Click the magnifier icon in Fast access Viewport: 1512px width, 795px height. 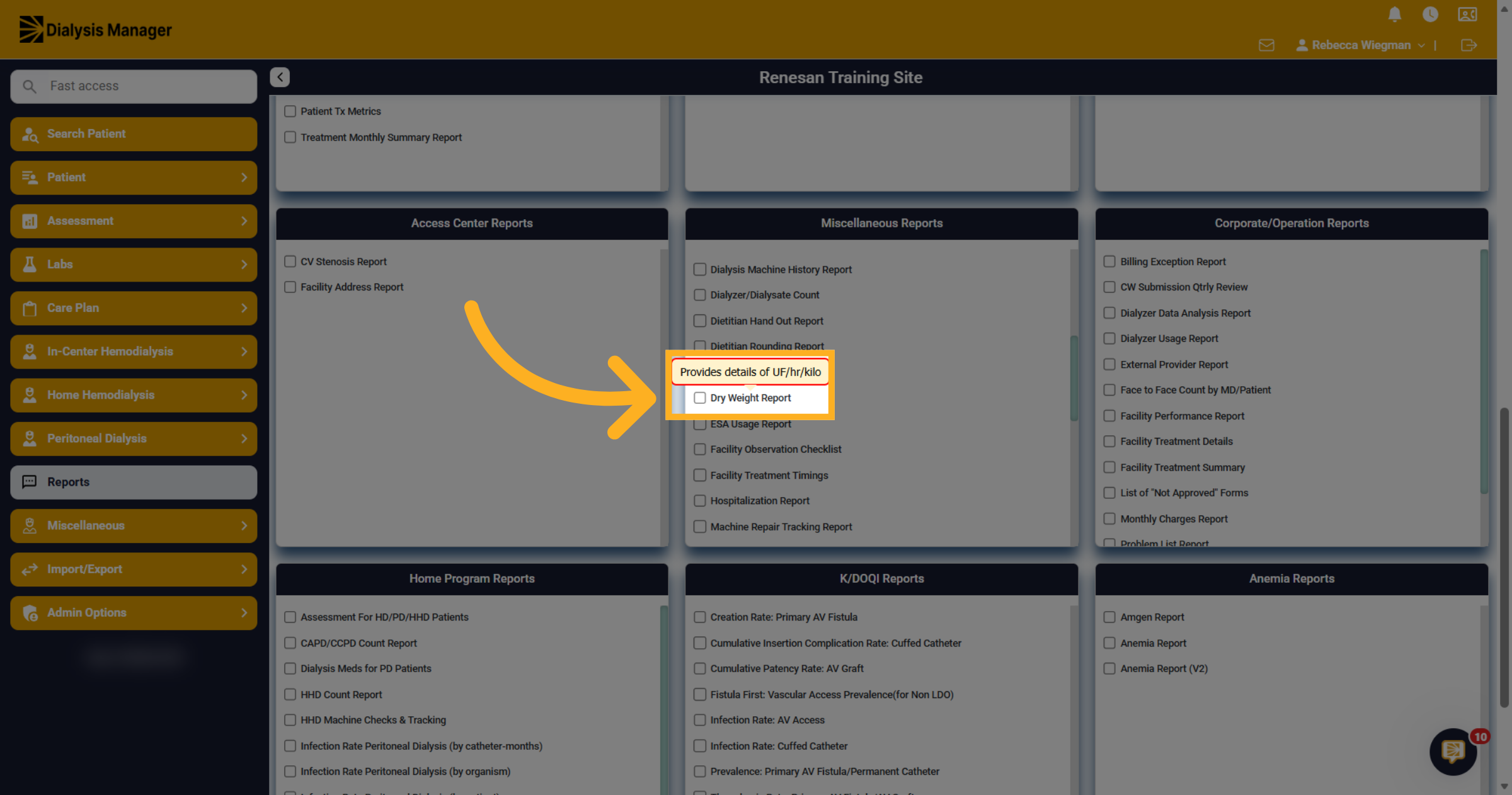[30, 86]
